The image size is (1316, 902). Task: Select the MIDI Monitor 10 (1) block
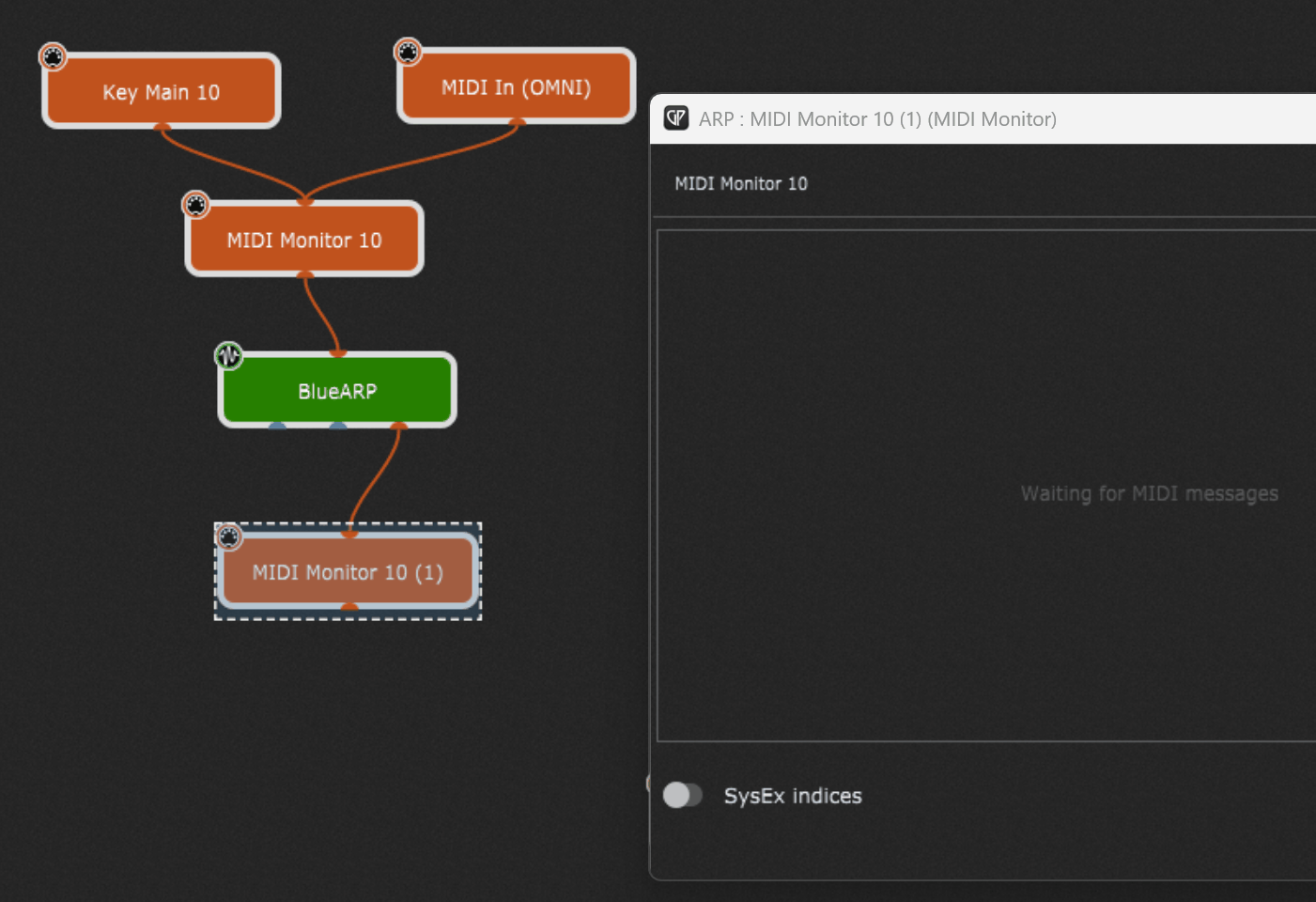(348, 572)
